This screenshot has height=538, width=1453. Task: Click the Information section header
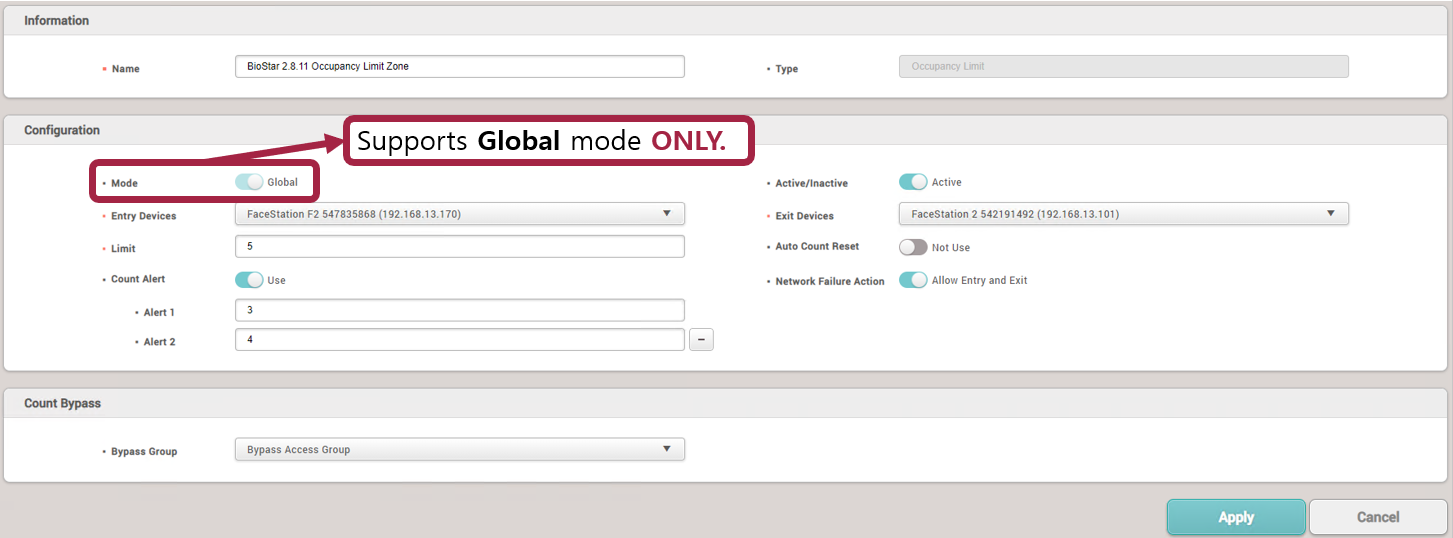click(57, 20)
